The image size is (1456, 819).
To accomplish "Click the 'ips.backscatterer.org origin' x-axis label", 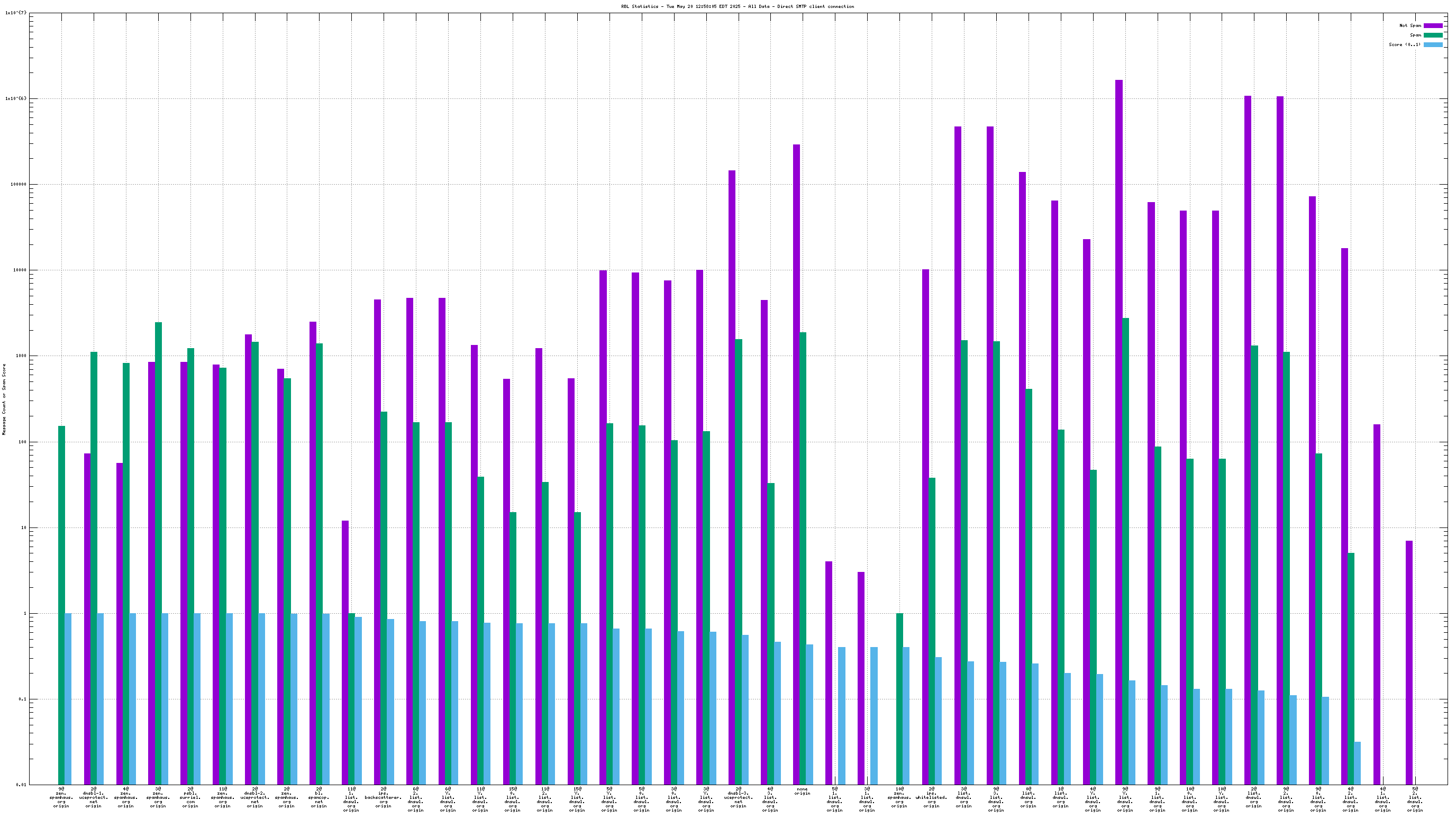I will [383, 797].
